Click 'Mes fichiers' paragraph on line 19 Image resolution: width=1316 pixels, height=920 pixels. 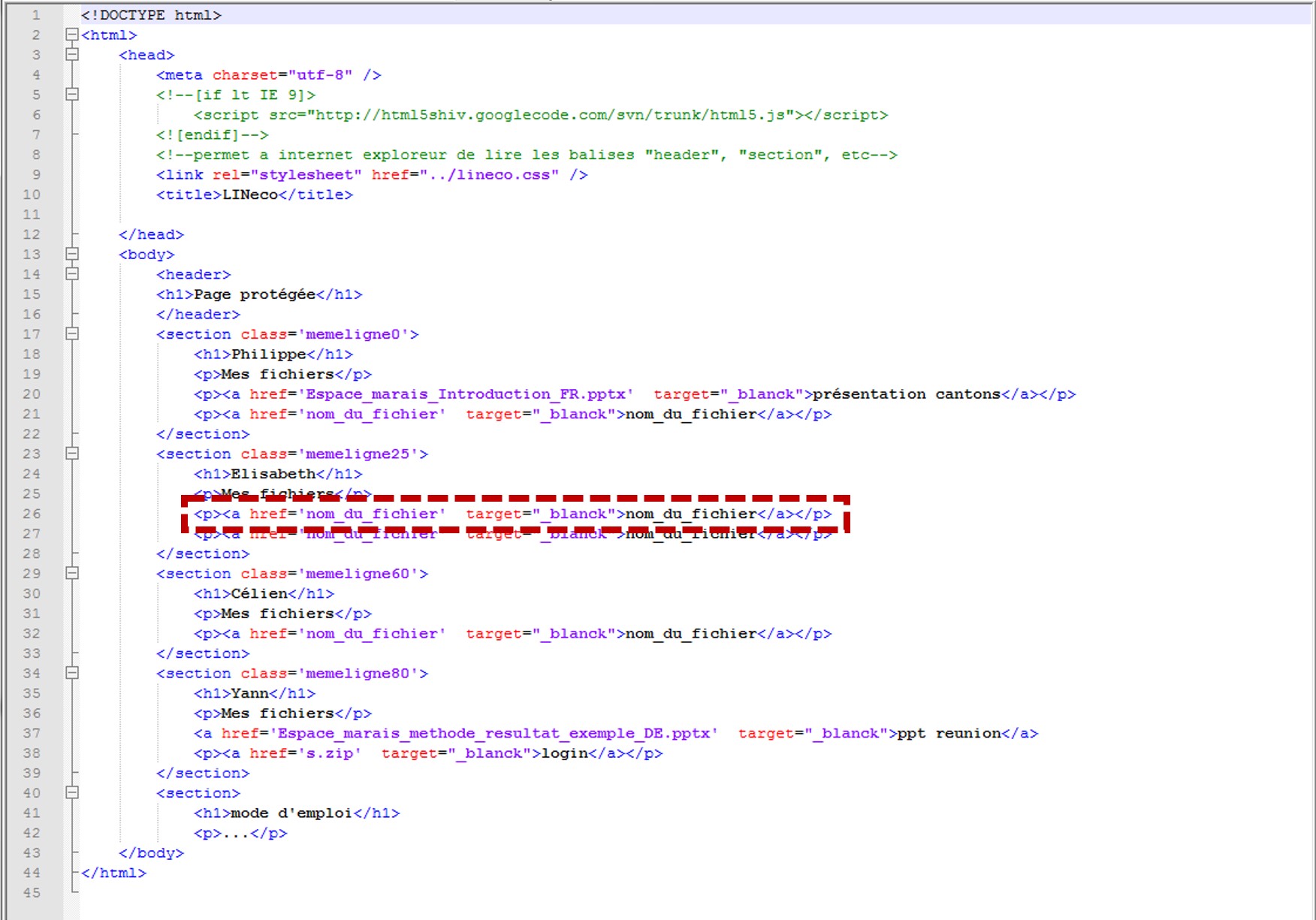(282, 374)
